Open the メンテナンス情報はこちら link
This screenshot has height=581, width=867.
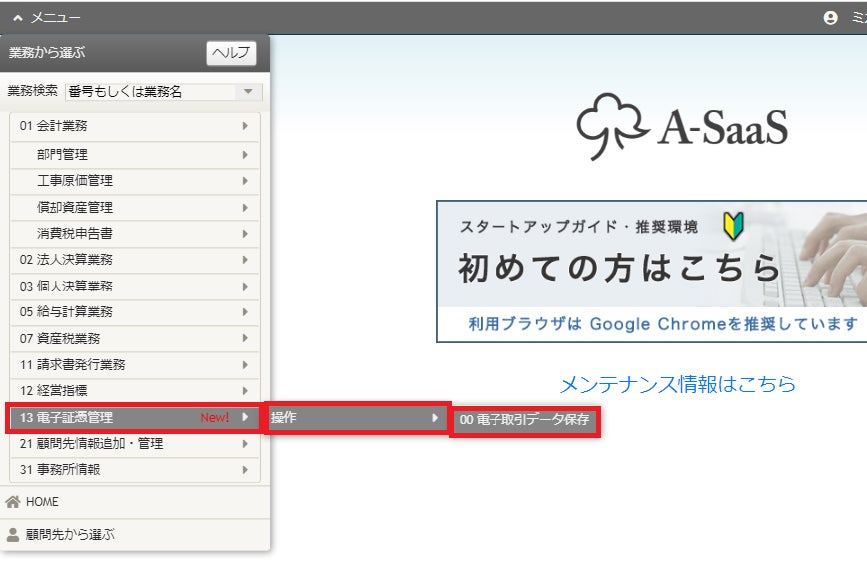point(678,384)
